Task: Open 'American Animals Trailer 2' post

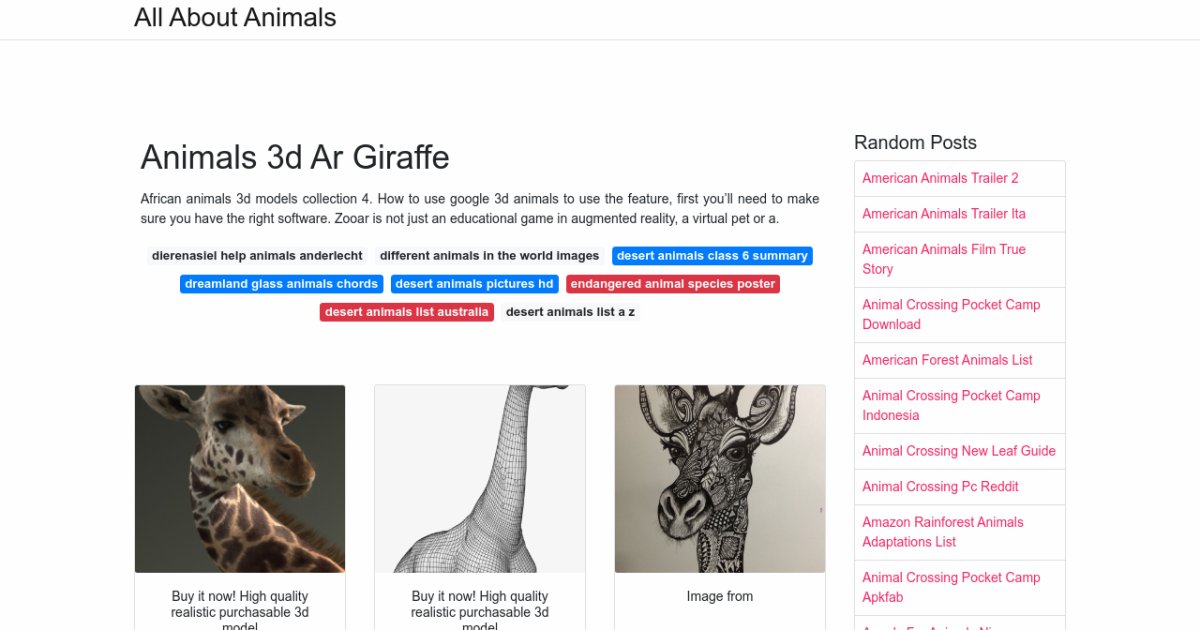Action: point(940,178)
